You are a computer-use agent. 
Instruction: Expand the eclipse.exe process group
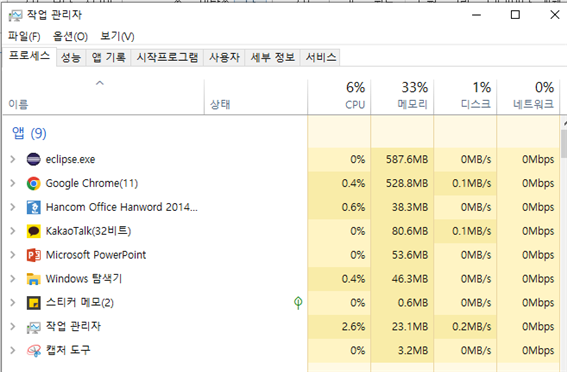(x=13, y=159)
